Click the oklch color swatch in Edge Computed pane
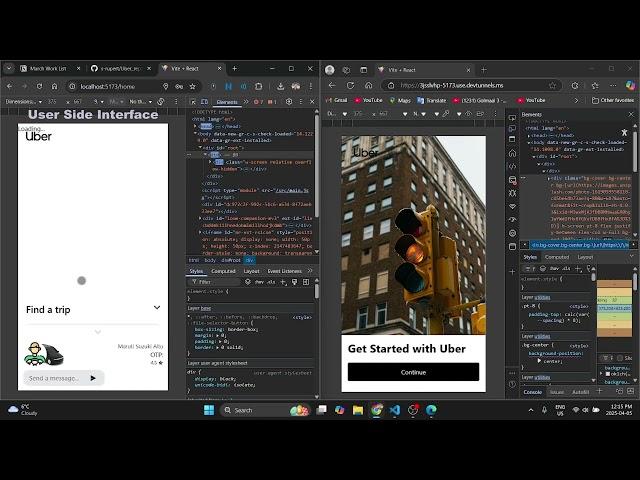This screenshot has width=640, height=480. [x=607, y=373]
